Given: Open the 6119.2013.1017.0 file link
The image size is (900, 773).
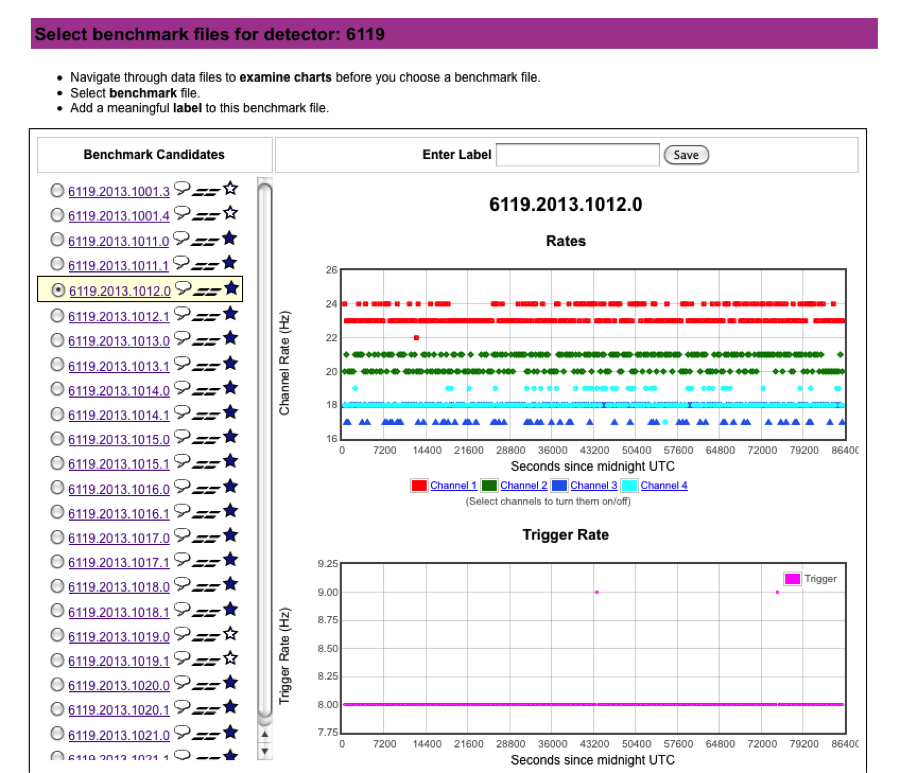Looking at the screenshot, I should [119, 538].
